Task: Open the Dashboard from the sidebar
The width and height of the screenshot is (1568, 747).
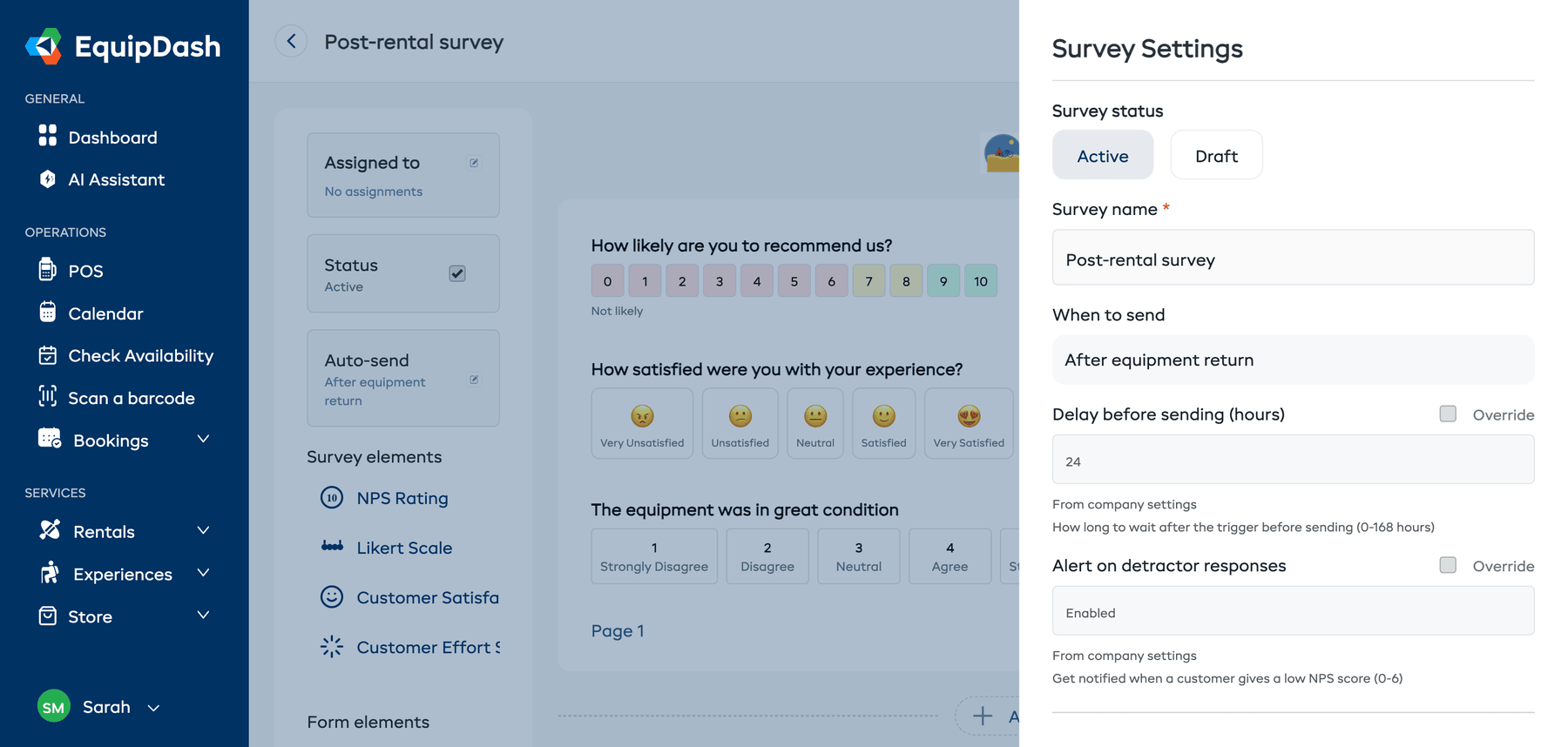Action: click(112, 137)
